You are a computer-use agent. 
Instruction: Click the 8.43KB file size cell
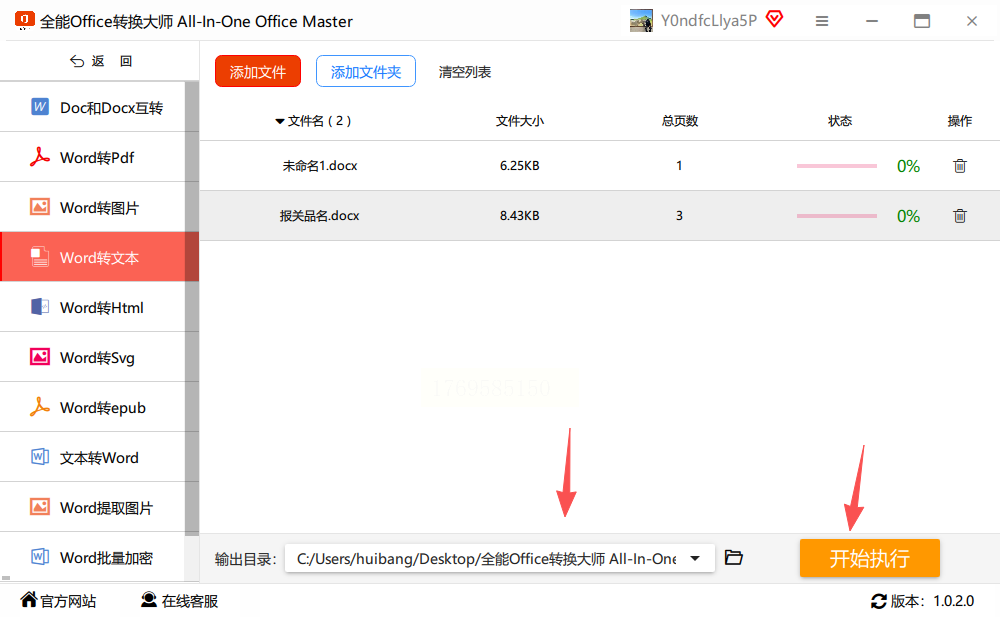520,216
